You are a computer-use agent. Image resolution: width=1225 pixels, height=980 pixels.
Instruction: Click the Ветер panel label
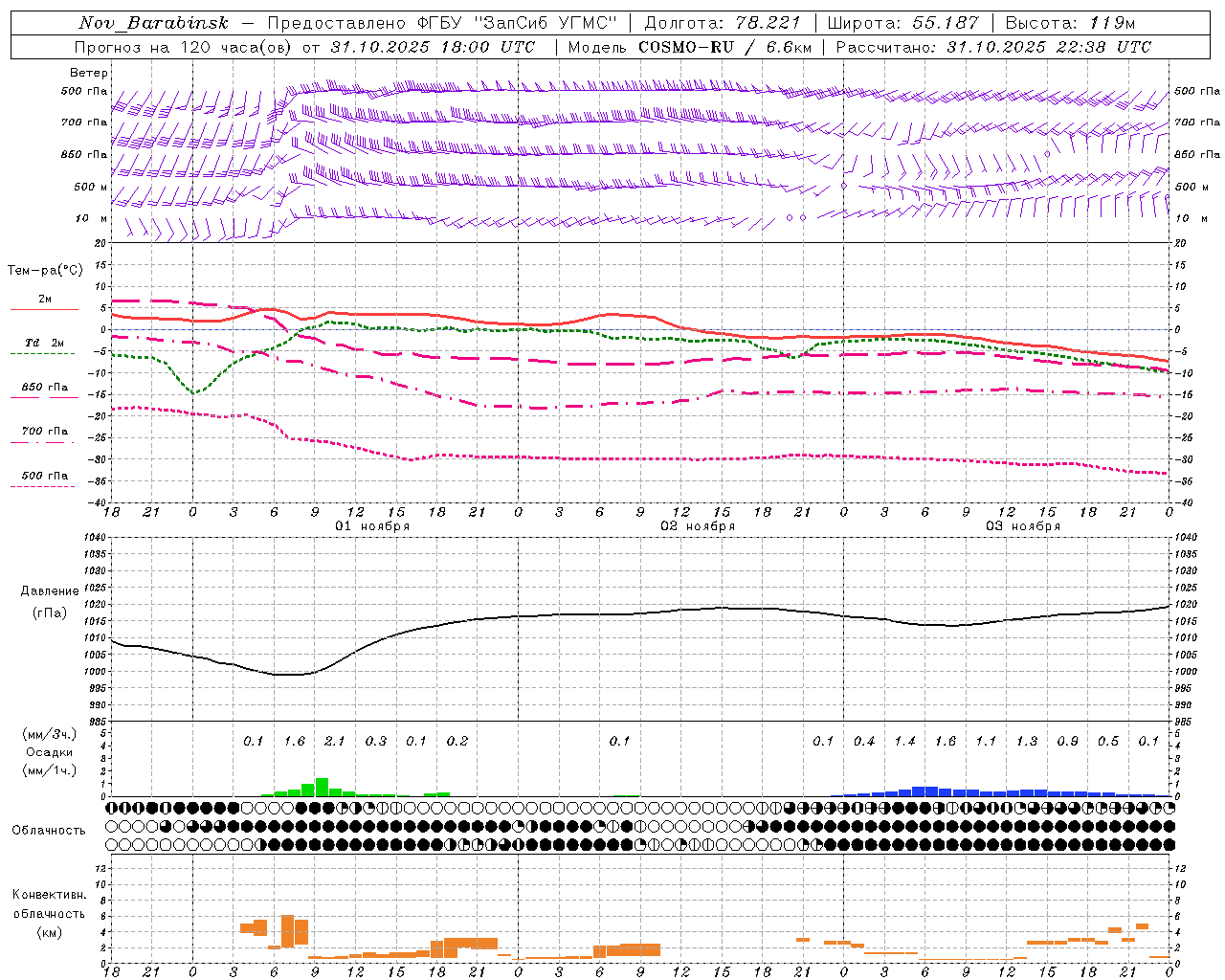89,73
